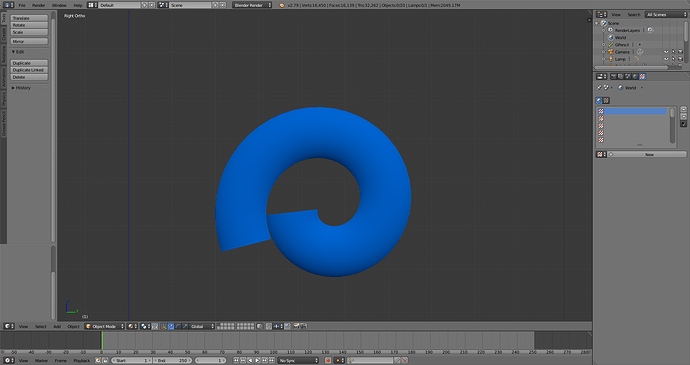Toggle auto keyframe record button in timeline
690x365 pixels.
328,360
